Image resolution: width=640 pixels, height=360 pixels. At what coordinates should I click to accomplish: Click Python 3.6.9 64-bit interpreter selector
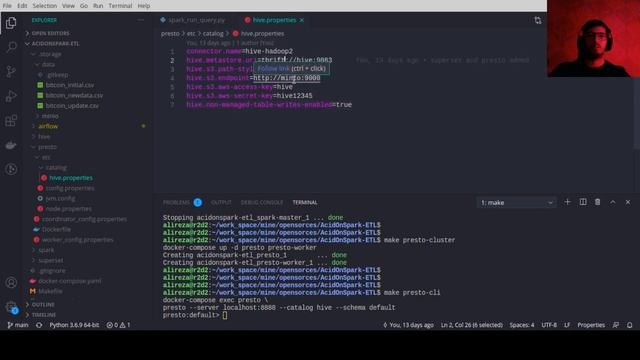pyautogui.click(x=74, y=325)
